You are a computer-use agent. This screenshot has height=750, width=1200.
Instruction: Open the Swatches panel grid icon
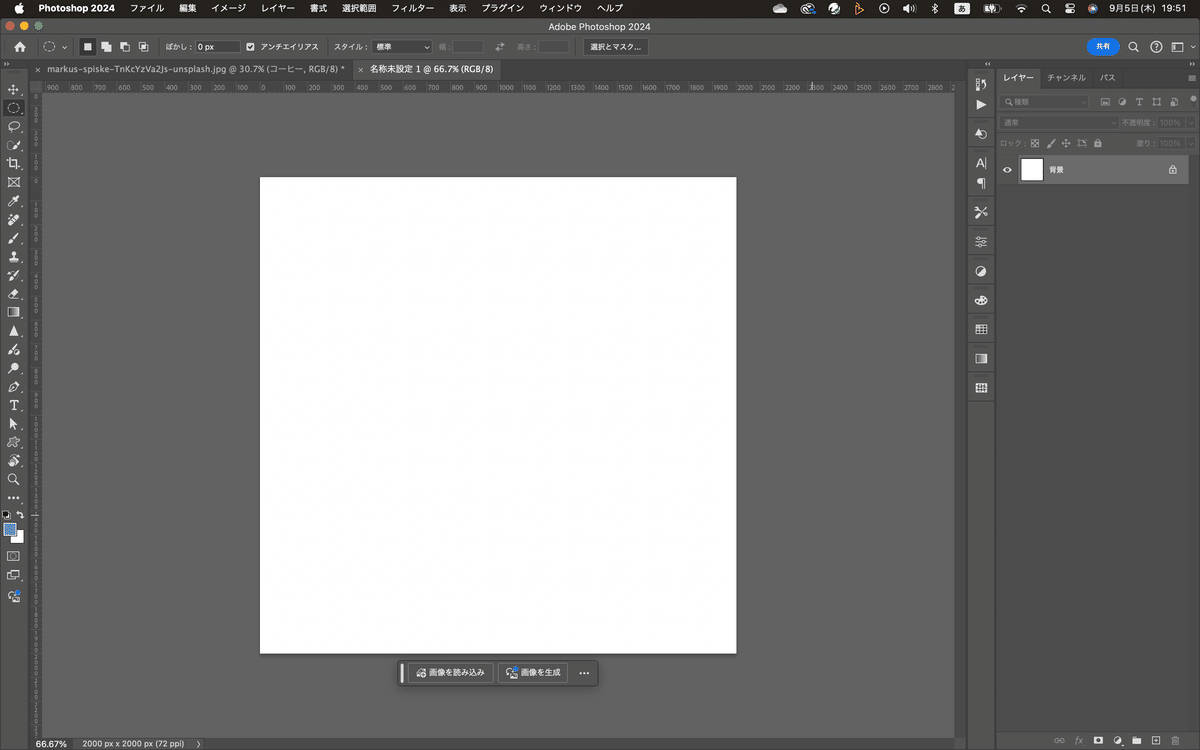pos(981,329)
